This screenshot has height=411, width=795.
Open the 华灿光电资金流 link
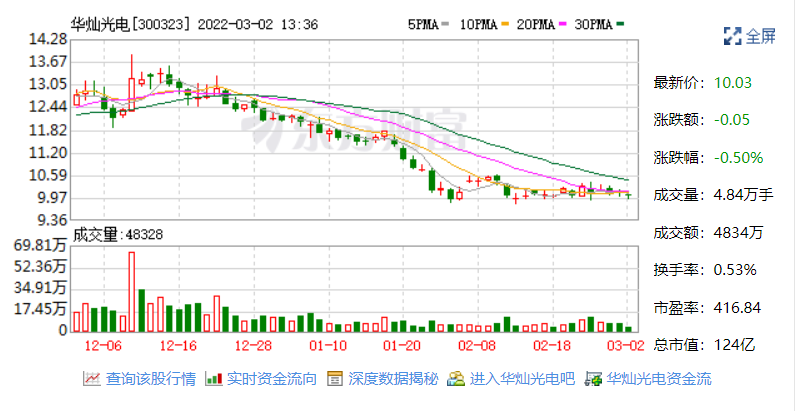660,379
